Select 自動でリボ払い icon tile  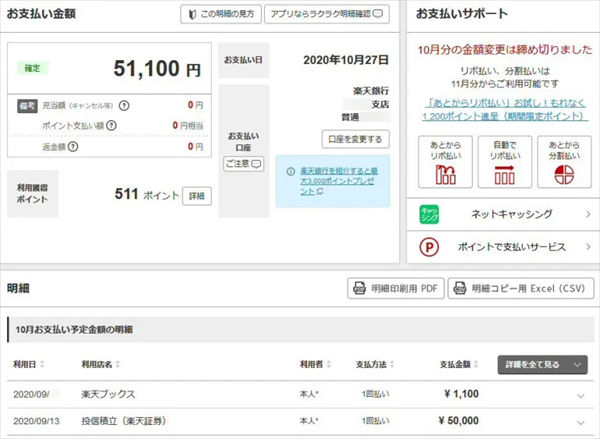505,162
